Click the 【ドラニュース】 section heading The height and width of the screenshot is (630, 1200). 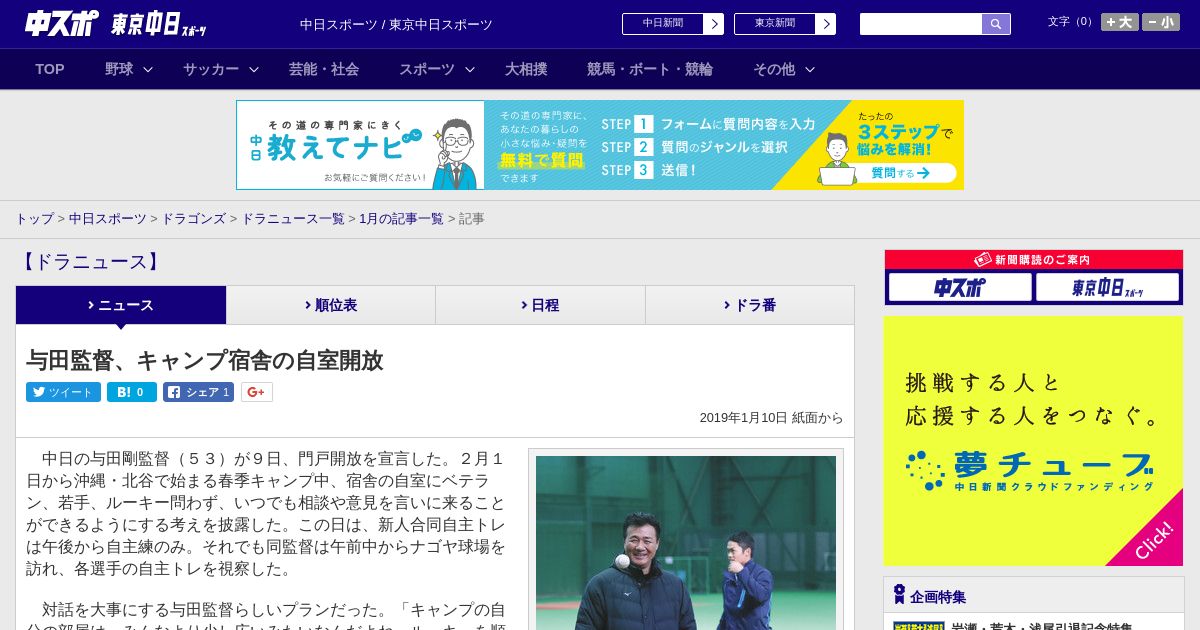pyautogui.click(x=90, y=262)
